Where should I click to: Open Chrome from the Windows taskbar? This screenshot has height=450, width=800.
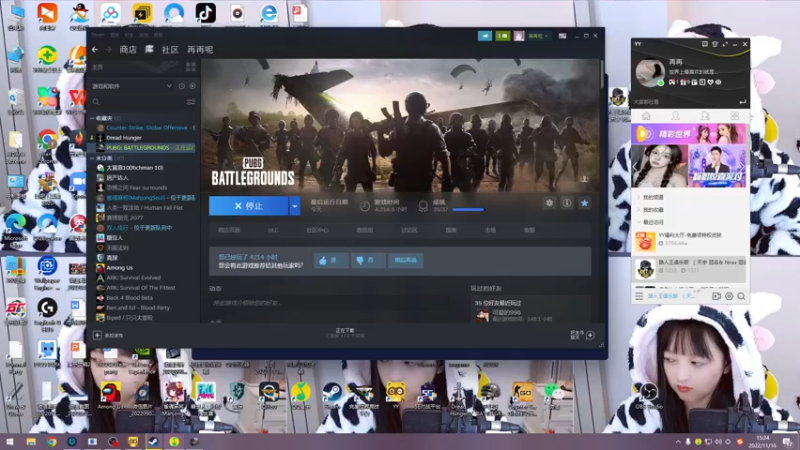coord(52,442)
